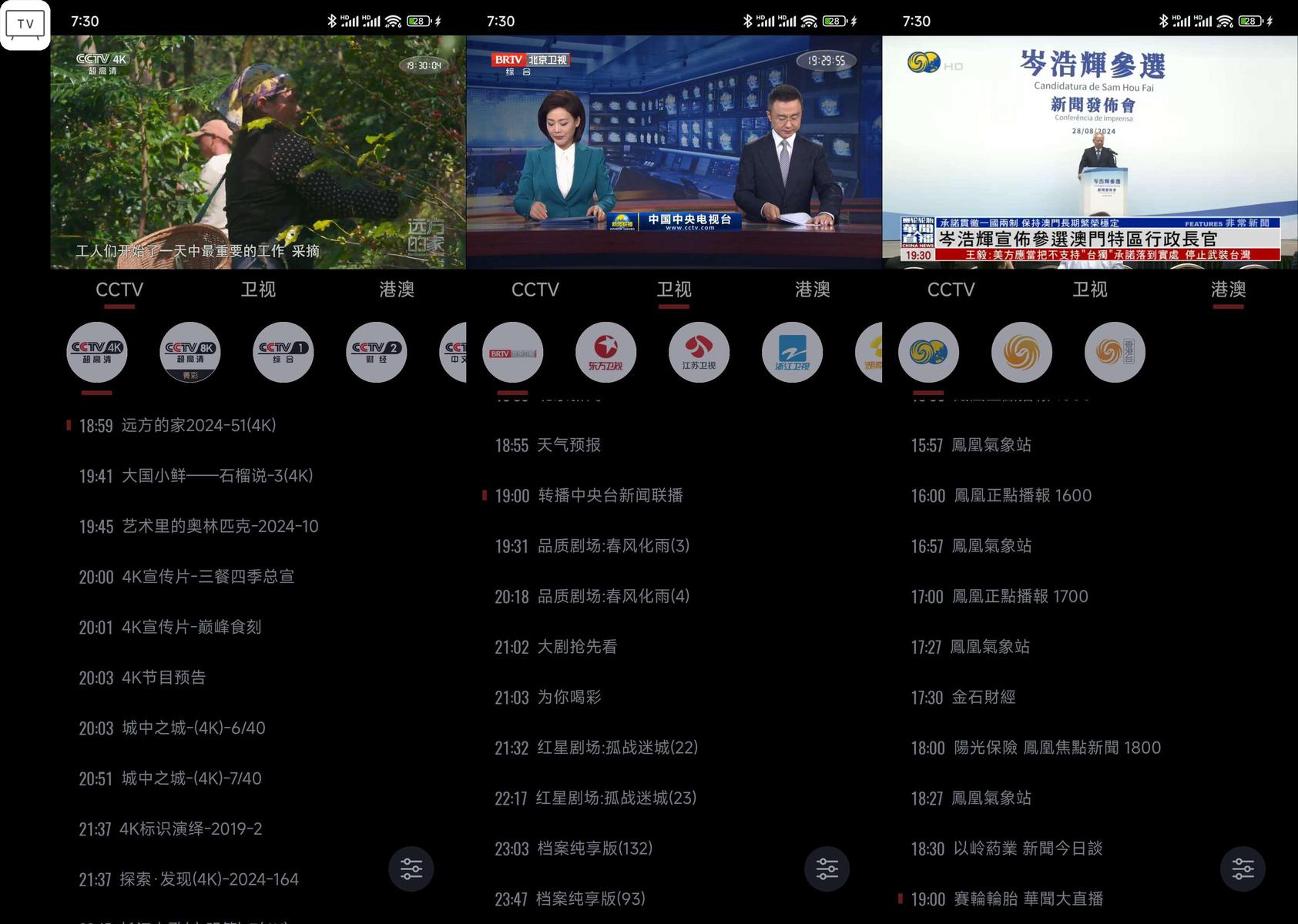
Task: Click the TV logo icon in the corner
Action: (x=25, y=25)
